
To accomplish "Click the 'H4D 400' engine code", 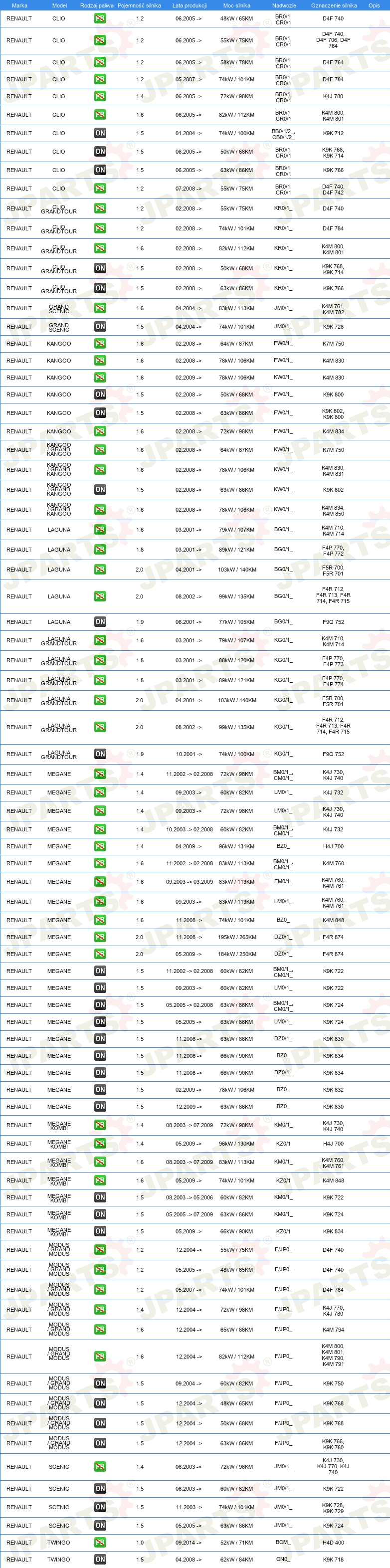I will [333, 1542].
